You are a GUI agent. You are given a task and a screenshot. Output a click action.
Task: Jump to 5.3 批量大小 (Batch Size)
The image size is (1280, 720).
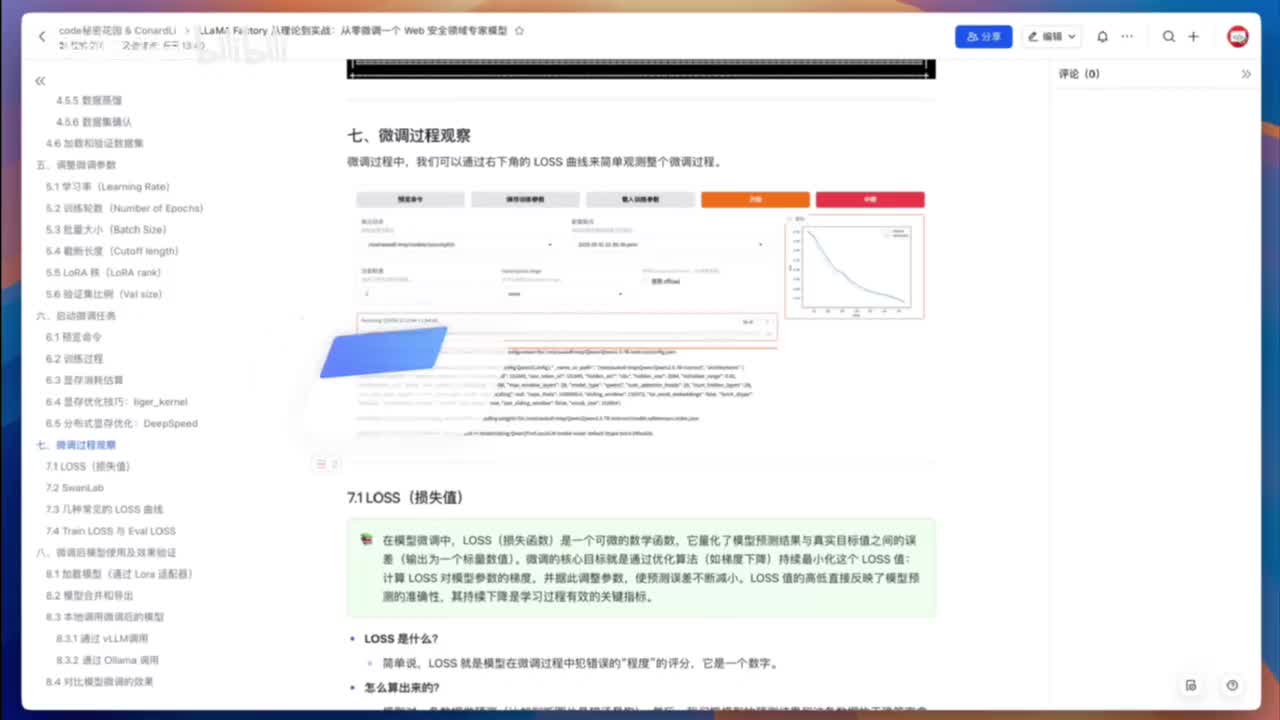click(x=106, y=230)
